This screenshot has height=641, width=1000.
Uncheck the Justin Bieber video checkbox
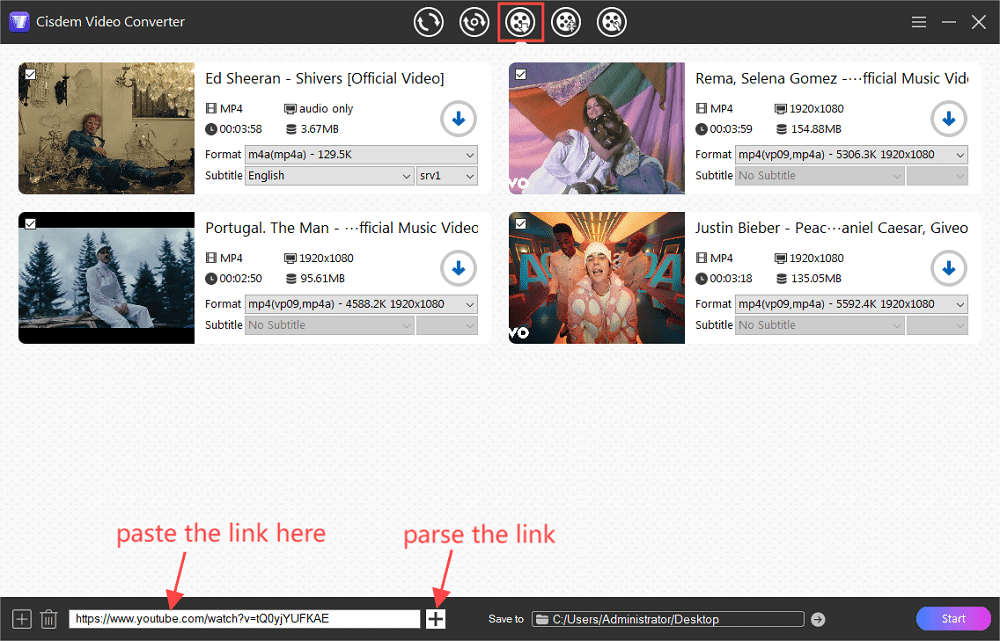click(x=519, y=223)
